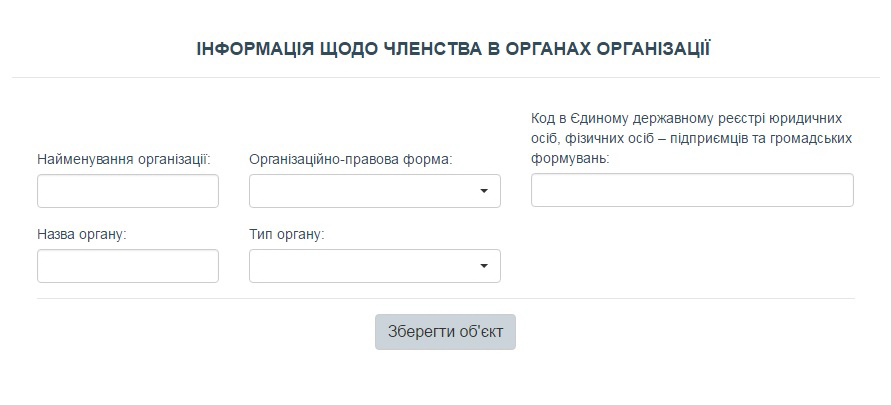Click the separator line above Зберегти об'єкт
Screen dimensions: 891x405
point(446,298)
